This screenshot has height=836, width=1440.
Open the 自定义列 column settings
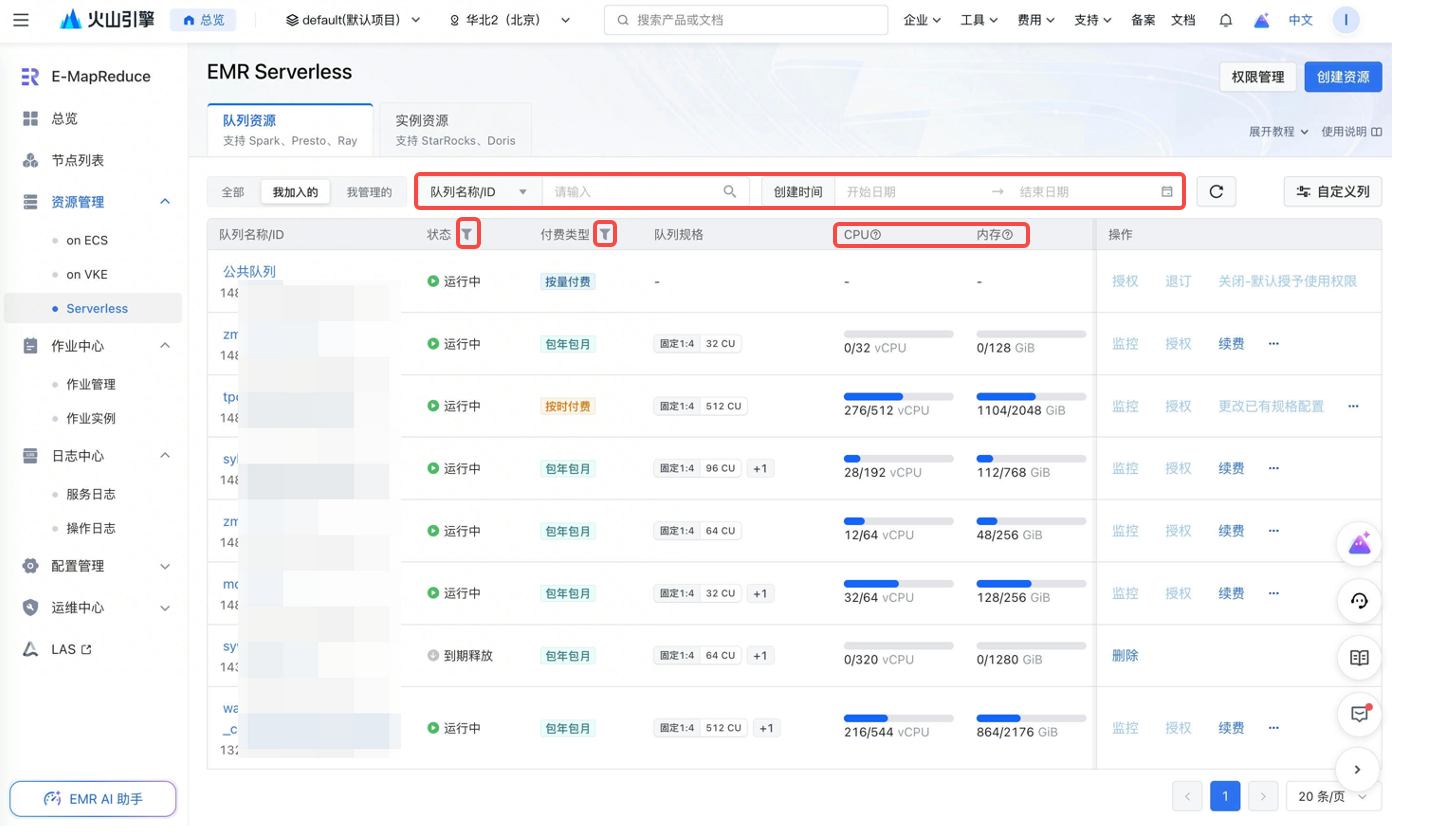point(1333,192)
